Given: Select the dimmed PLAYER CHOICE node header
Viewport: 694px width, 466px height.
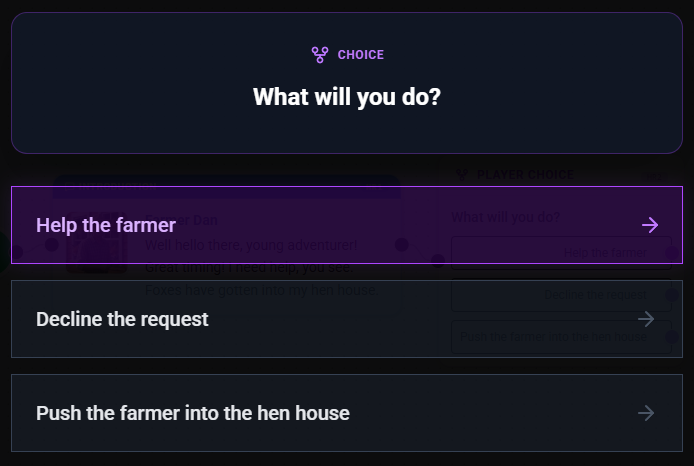Looking at the screenshot, I should [x=526, y=174].
